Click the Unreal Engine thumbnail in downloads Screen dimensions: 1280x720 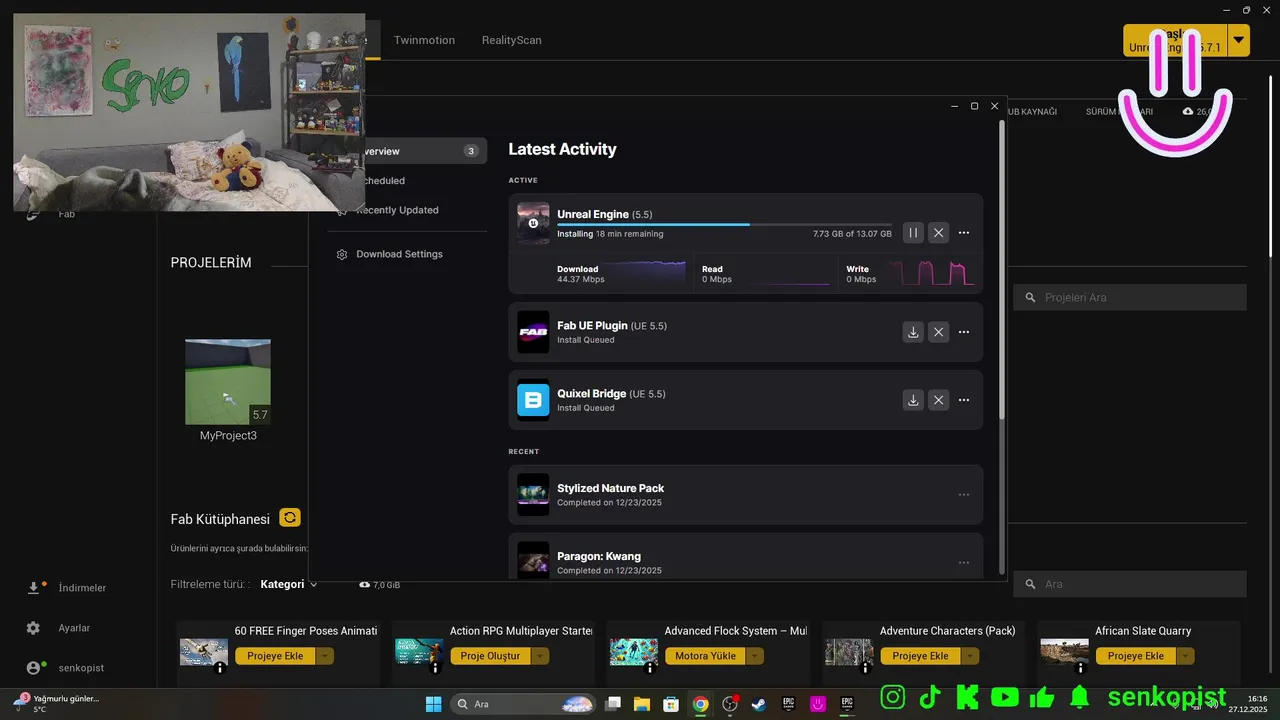[x=533, y=223]
